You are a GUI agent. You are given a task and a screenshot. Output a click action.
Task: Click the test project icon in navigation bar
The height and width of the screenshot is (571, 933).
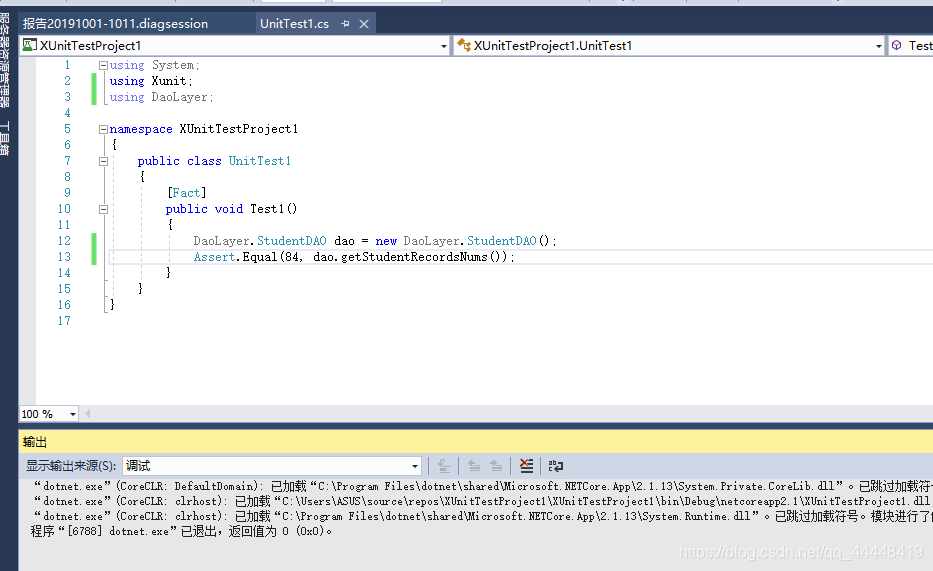[30, 45]
